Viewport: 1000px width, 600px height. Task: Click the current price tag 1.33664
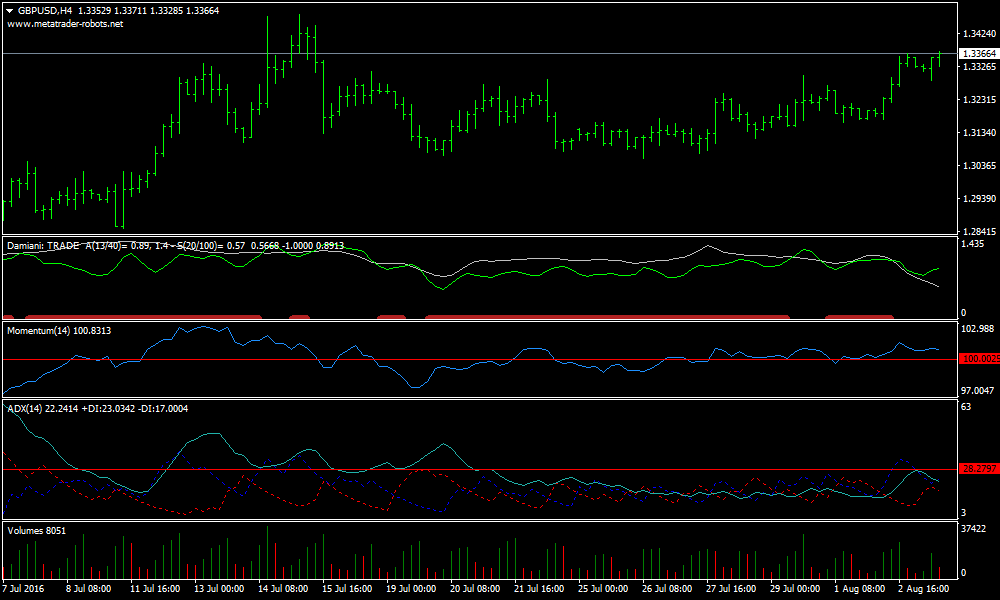[x=977, y=53]
